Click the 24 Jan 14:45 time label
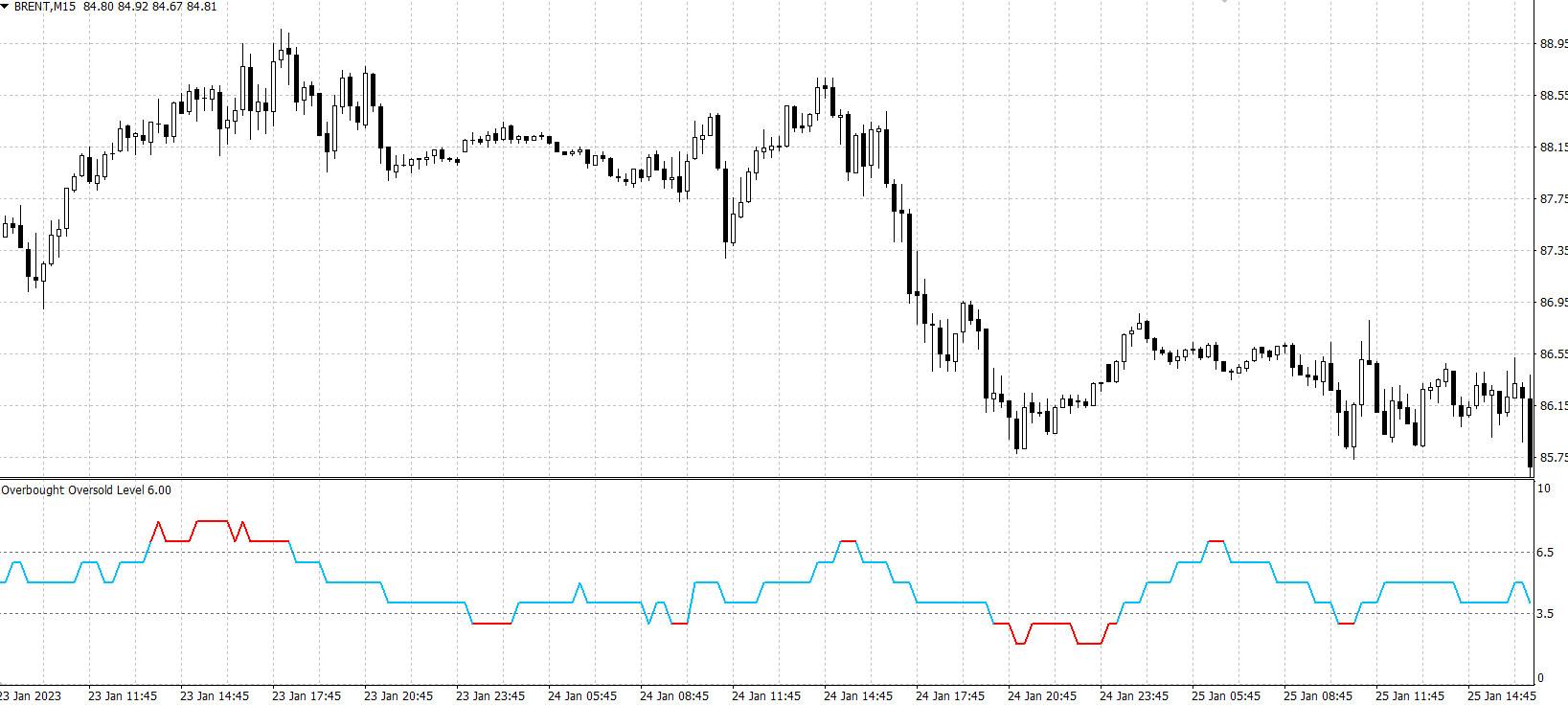Image resolution: width=1568 pixels, height=705 pixels. tap(858, 696)
